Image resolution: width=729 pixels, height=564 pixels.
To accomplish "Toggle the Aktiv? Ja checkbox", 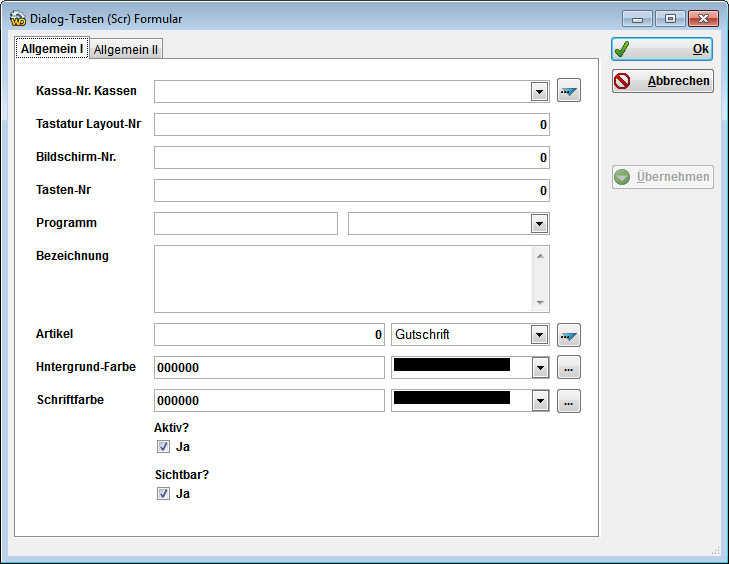I will coord(163,447).
